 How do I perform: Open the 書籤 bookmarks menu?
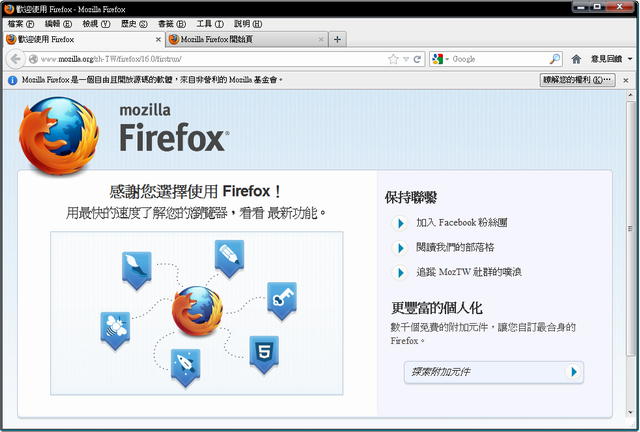pos(170,23)
